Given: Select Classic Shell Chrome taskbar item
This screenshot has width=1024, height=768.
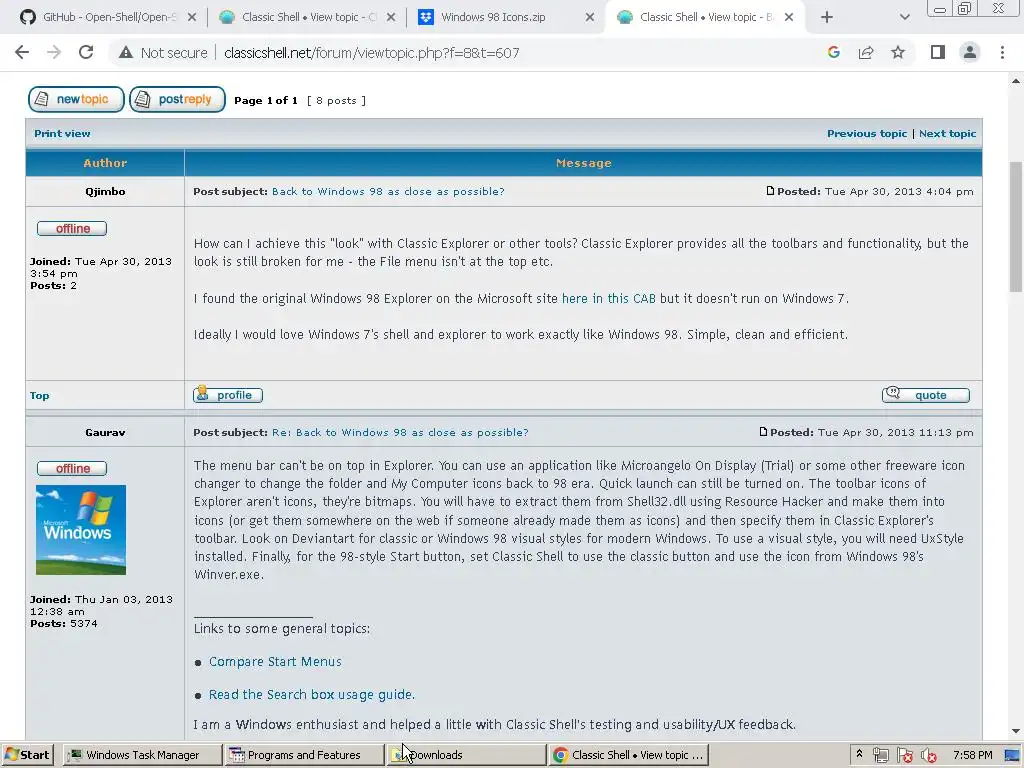Looking at the screenshot, I should (x=628, y=755).
